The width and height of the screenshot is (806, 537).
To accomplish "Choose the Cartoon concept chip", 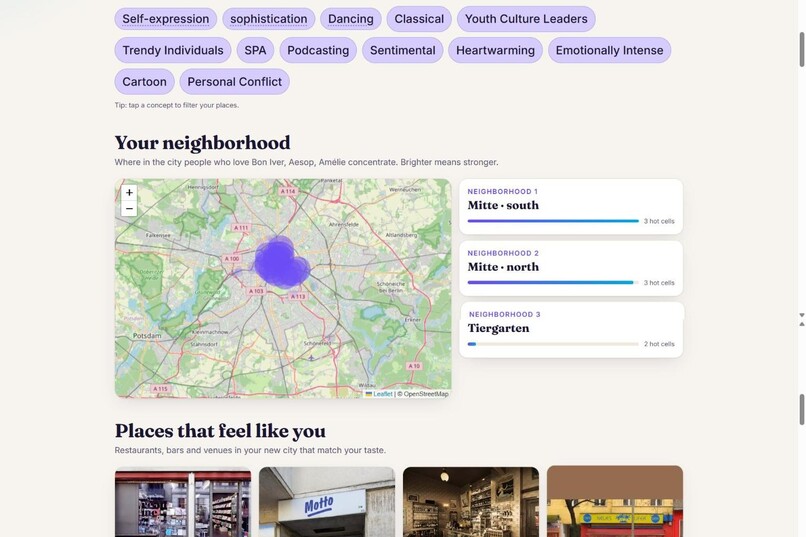I will pyautogui.click(x=144, y=82).
